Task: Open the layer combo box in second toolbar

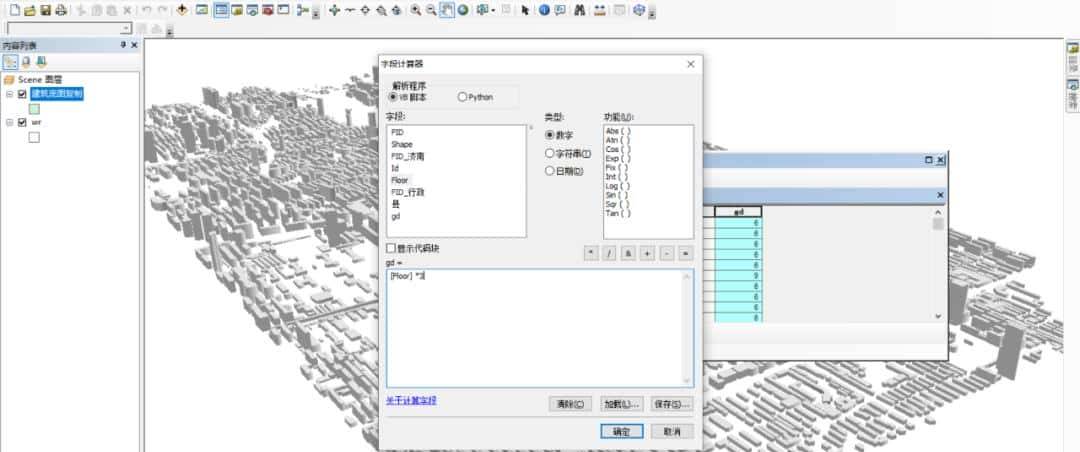Action: coord(69,28)
